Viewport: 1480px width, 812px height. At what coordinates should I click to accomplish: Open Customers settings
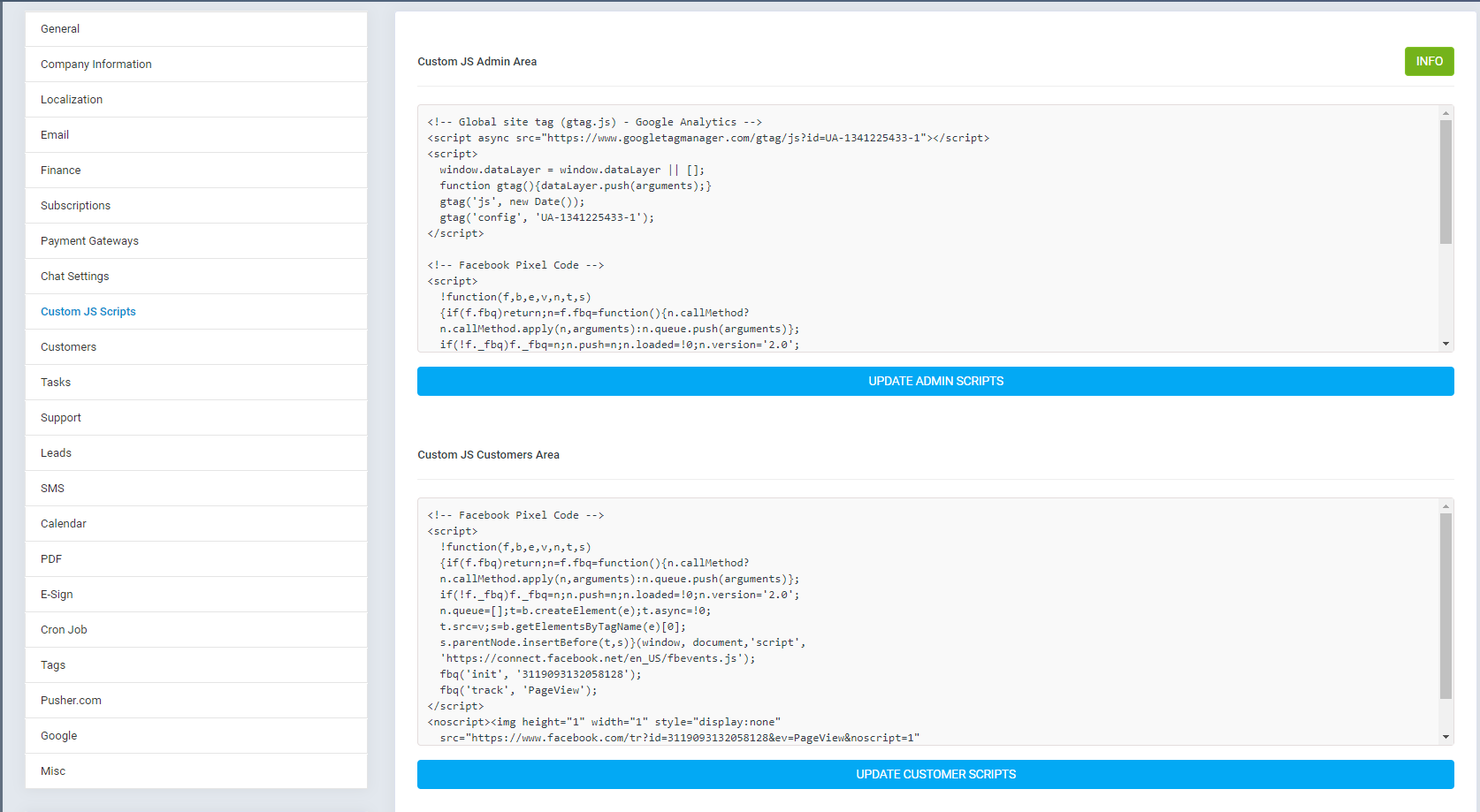(x=195, y=347)
